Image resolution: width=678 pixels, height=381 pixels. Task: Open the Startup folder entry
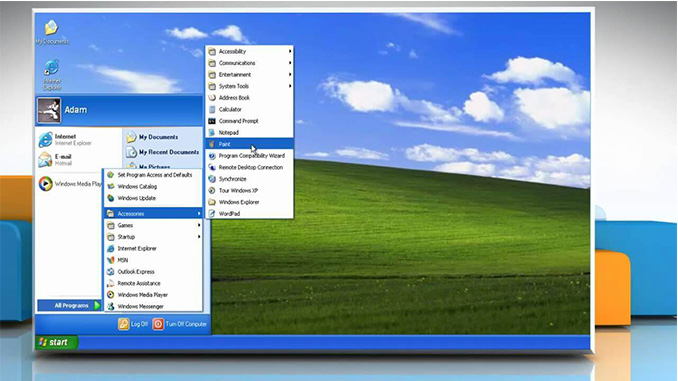click(x=153, y=237)
